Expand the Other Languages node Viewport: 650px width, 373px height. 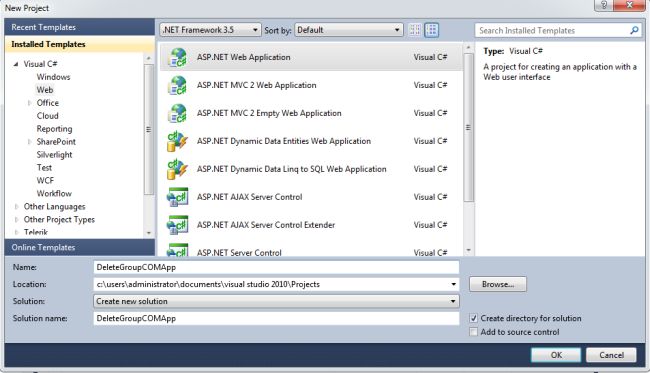pyautogui.click(x=17, y=206)
